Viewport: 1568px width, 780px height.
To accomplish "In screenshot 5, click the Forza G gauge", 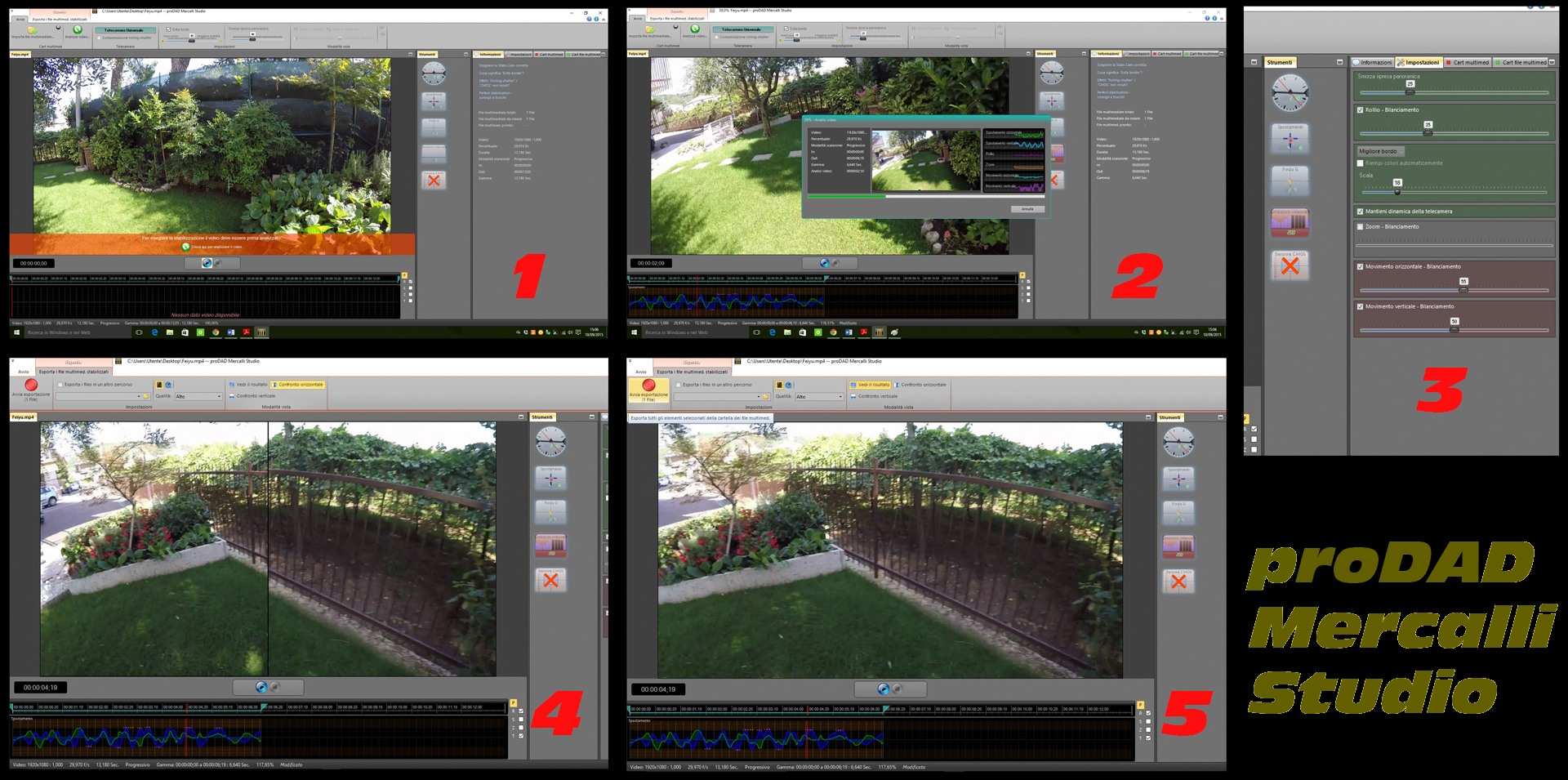I will [1178, 513].
